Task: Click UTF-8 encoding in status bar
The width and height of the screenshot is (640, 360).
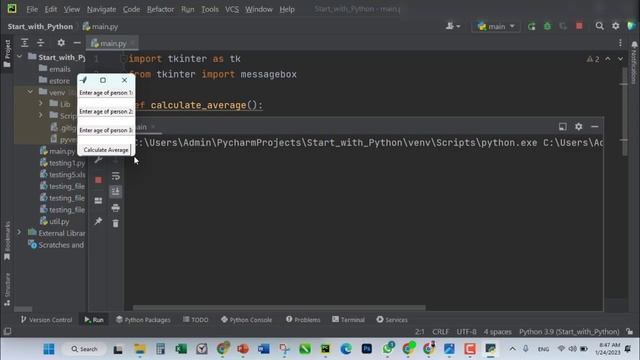Action: click(466, 331)
